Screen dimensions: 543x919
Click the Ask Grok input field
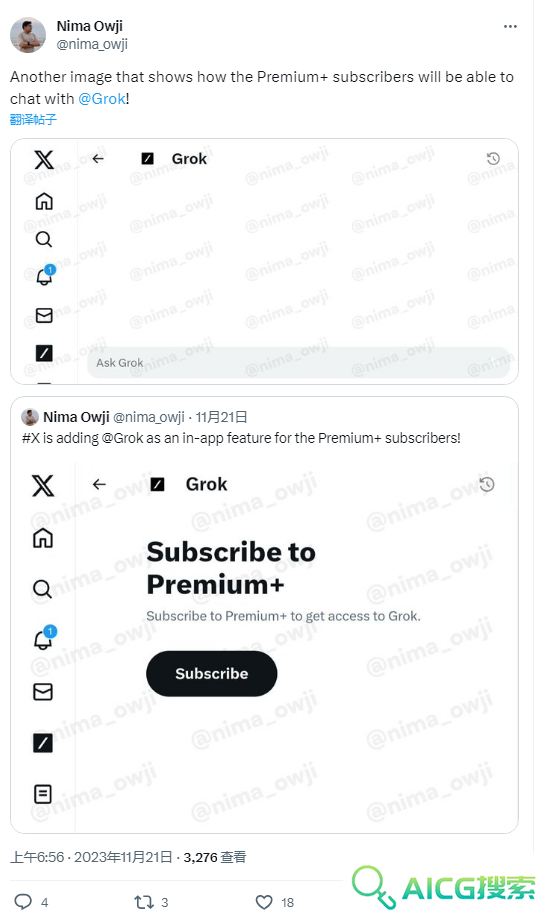pyautogui.click(x=299, y=362)
